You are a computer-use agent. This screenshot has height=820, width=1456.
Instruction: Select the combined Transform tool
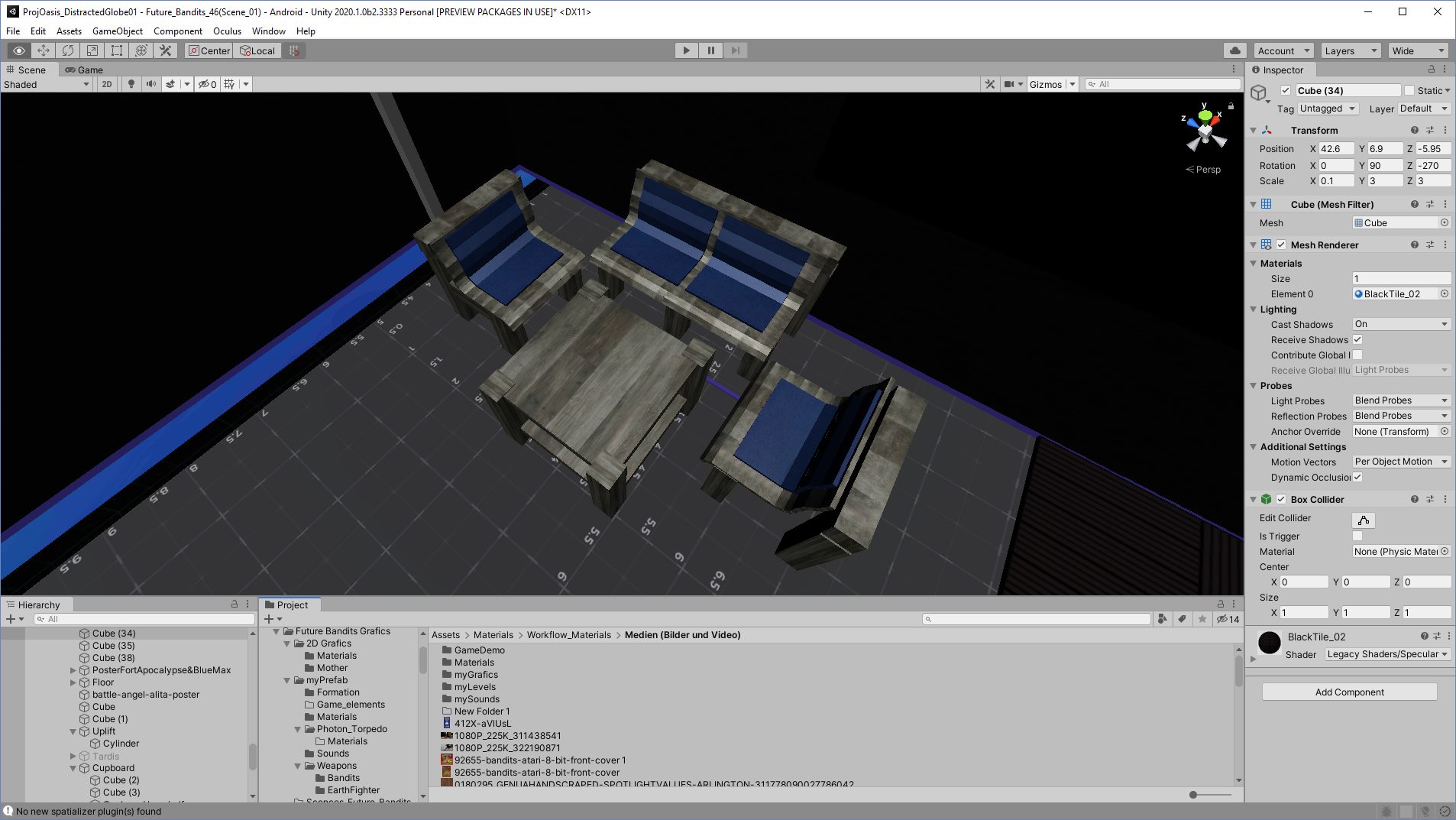tap(141, 50)
